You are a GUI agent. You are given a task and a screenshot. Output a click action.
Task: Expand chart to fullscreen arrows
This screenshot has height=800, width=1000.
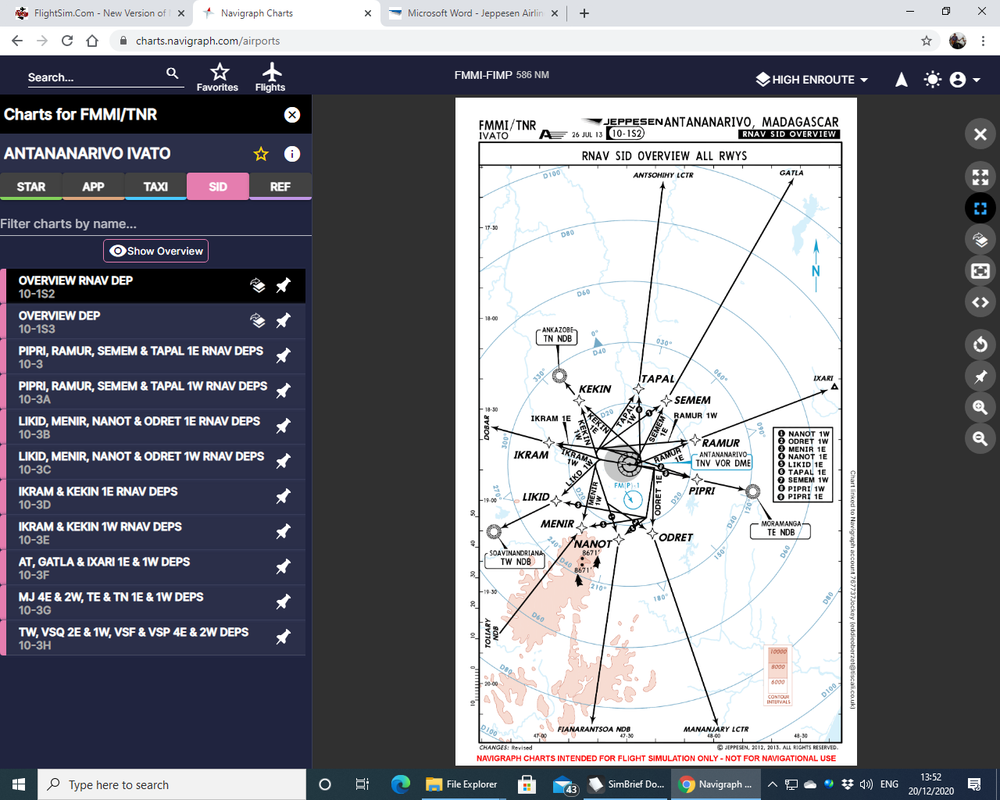(x=980, y=177)
